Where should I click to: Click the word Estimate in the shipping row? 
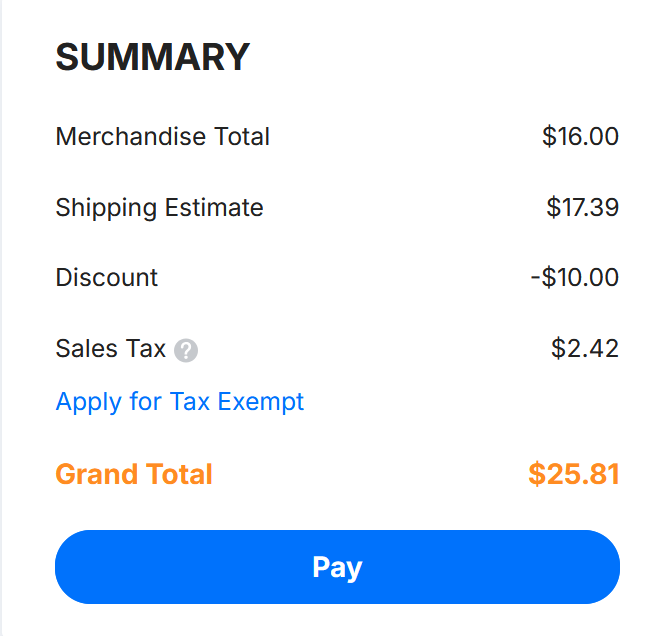tap(214, 208)
